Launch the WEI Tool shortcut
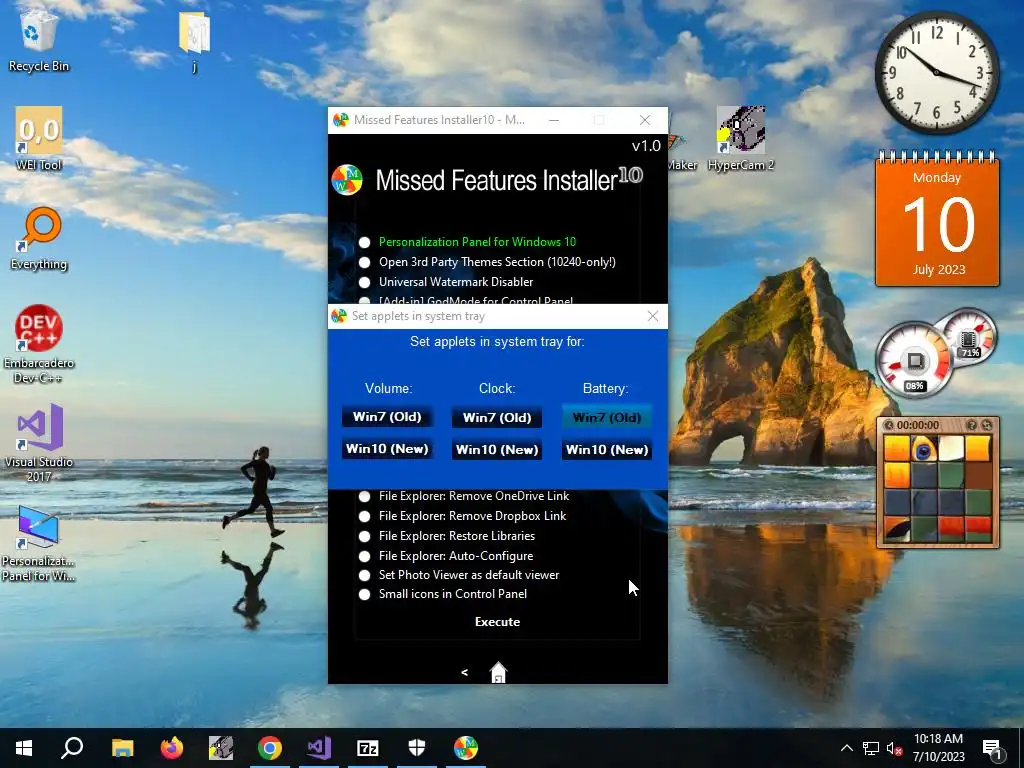 click(x=39, y=139)
